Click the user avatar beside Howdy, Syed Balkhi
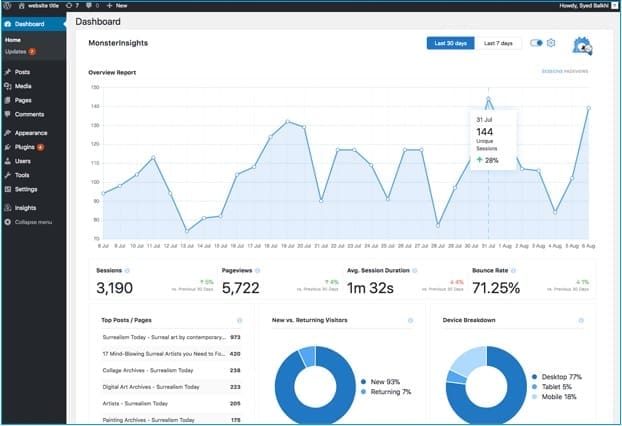This screenshot has width=622, height=426. click(x=614, y=6)
